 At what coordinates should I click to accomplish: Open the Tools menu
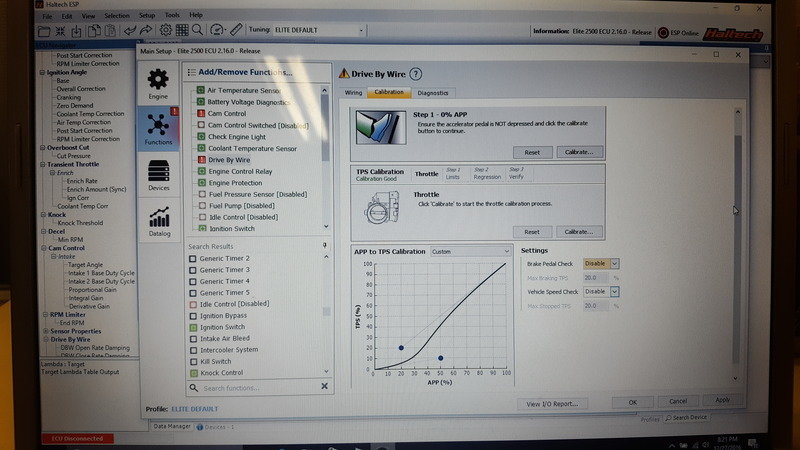(x=172, y=15)
